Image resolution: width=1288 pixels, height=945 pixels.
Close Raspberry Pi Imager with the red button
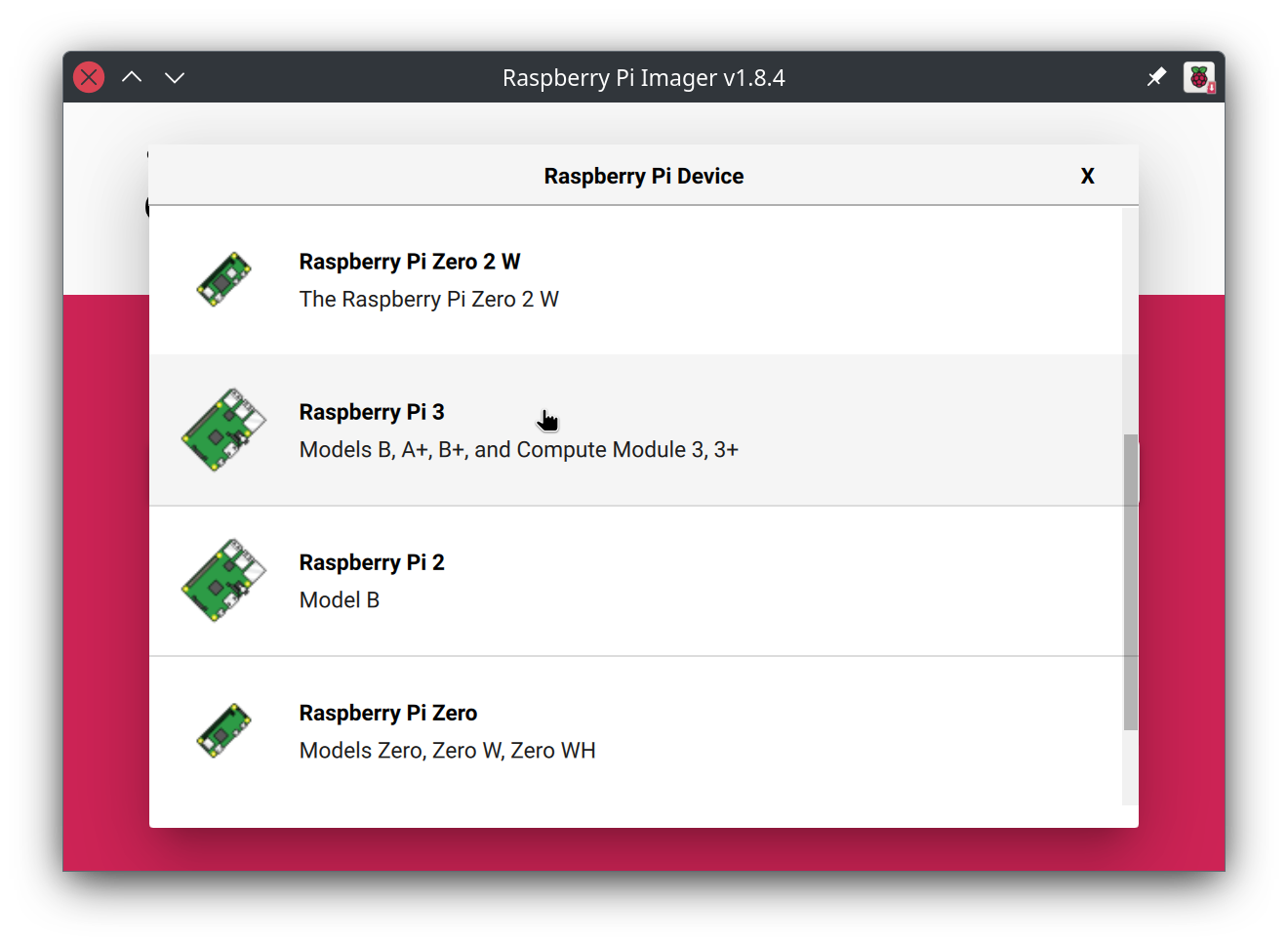(89, 77)
